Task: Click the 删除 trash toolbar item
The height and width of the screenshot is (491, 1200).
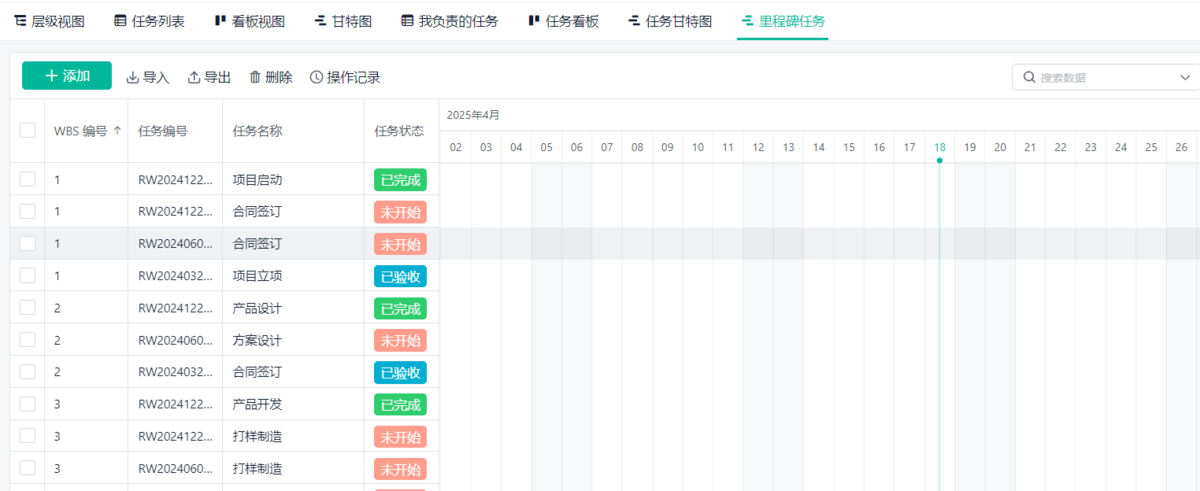Action: click(x=270, y=77)
